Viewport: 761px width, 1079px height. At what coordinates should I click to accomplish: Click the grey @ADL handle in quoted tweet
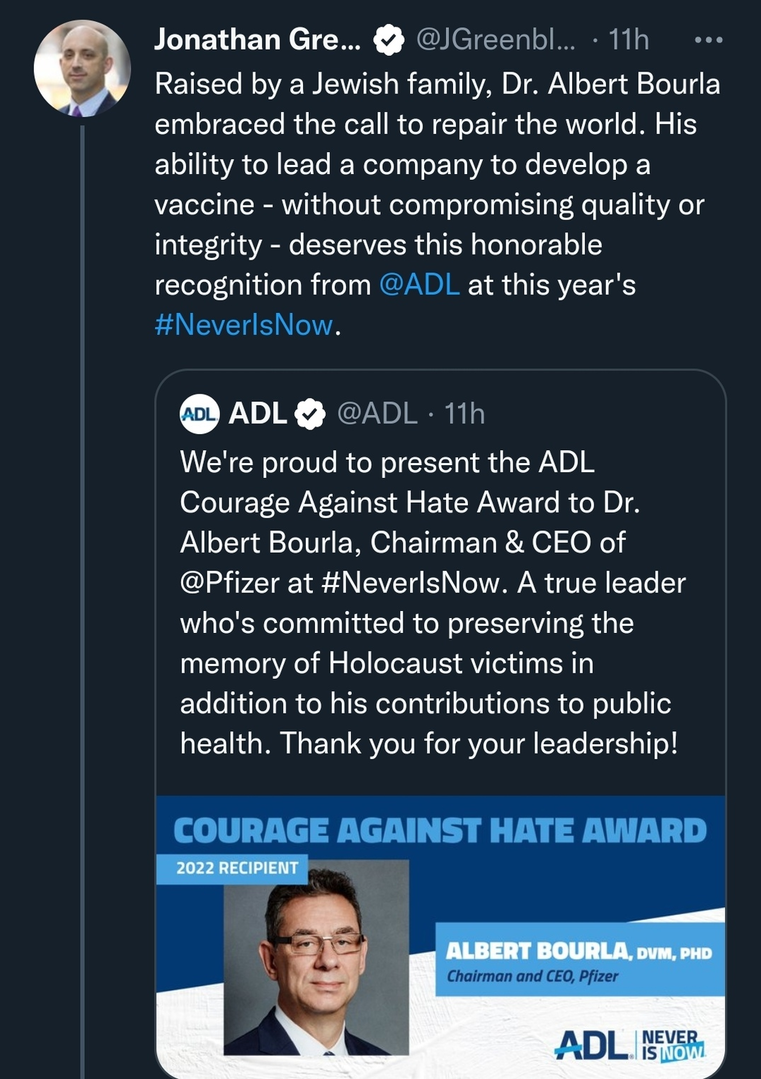pos(377,413)
